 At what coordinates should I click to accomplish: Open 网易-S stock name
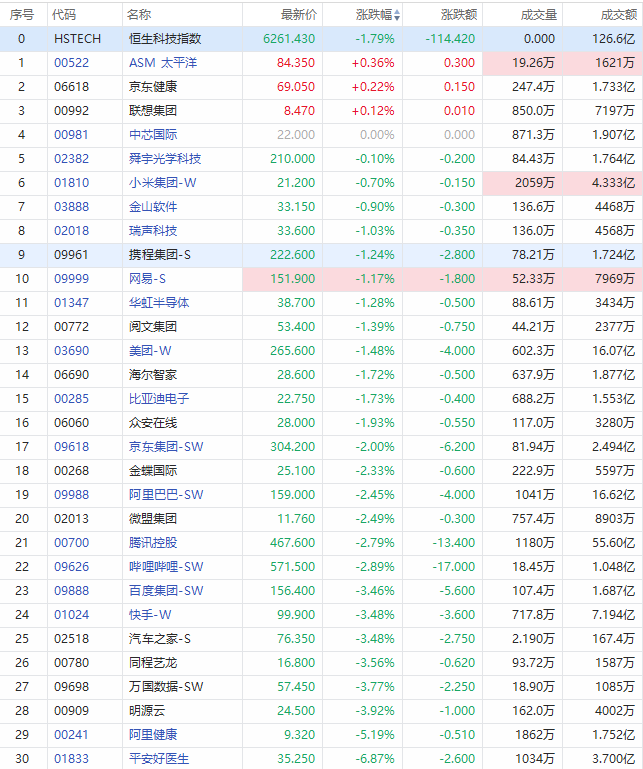147,279
